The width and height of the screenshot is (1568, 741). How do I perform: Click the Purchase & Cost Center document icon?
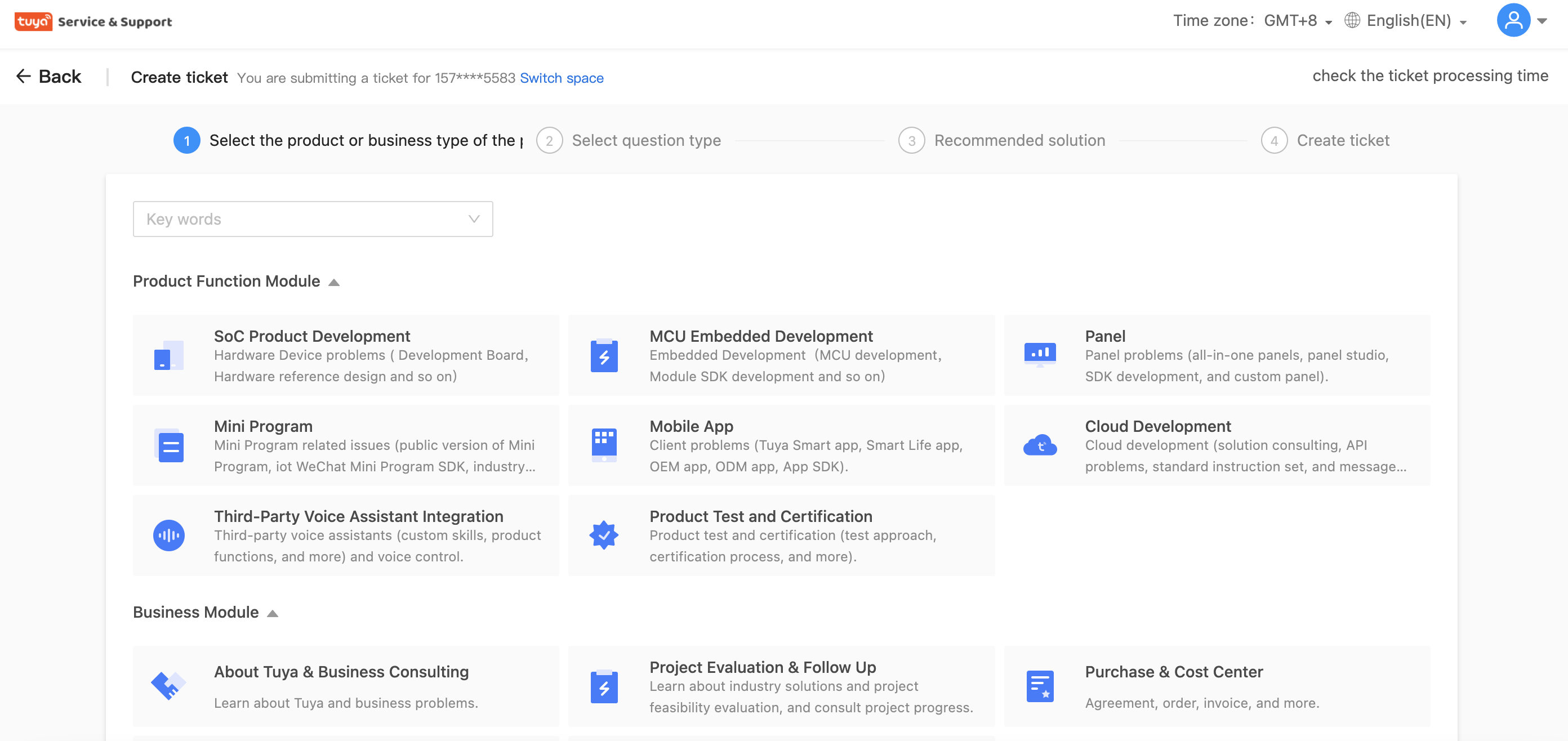coord(1040,686)
